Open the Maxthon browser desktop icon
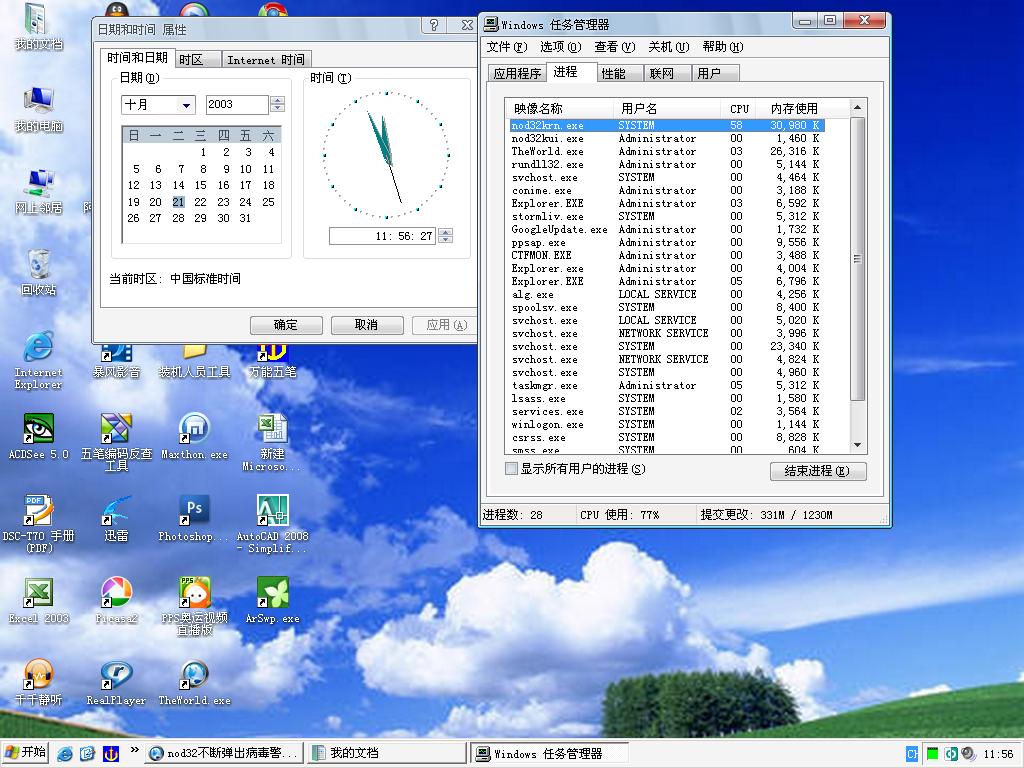Screen dimensions: 1024x768 tap(194, 429)
